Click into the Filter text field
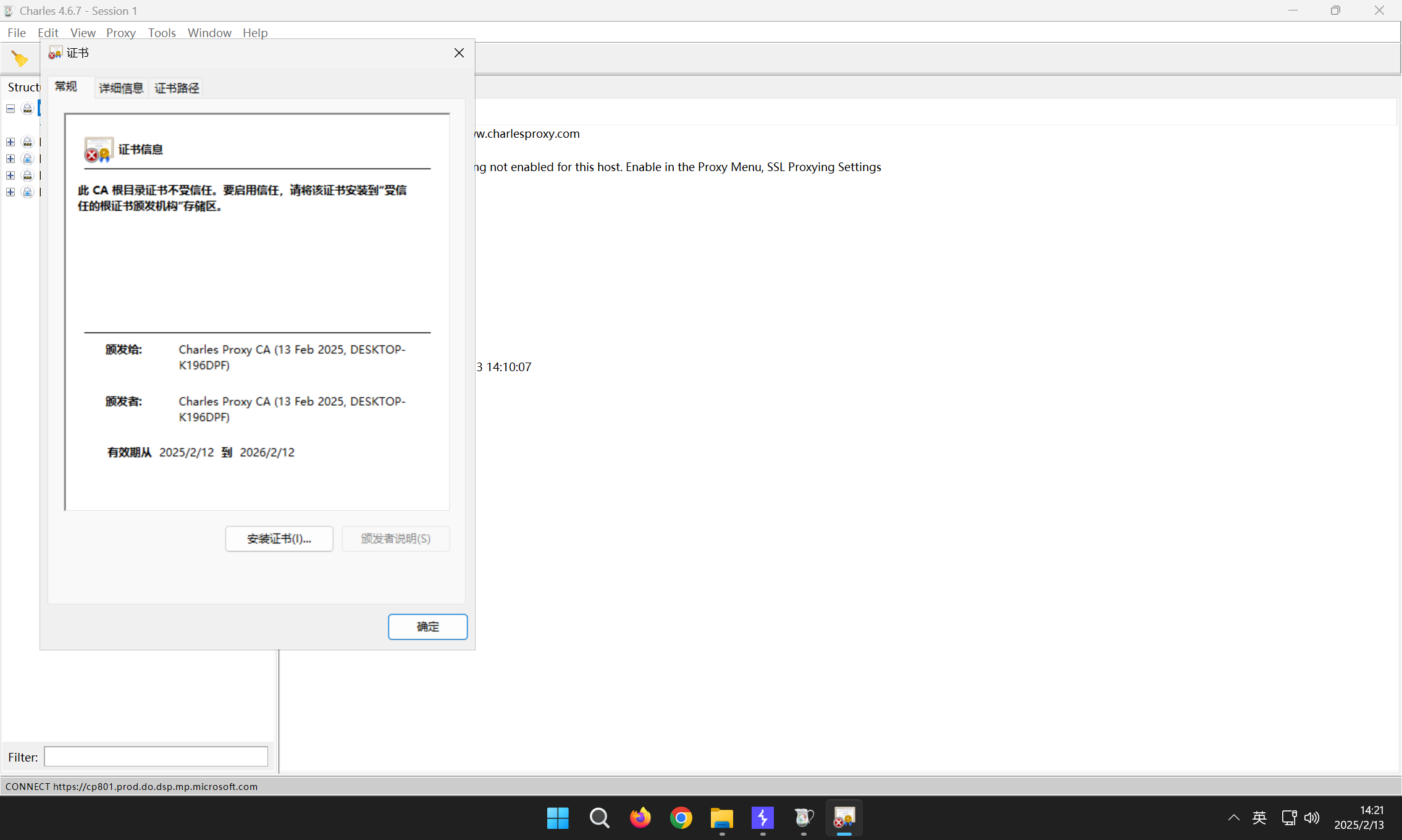Screen dimensions: 1402x840 tap(156, 757)
